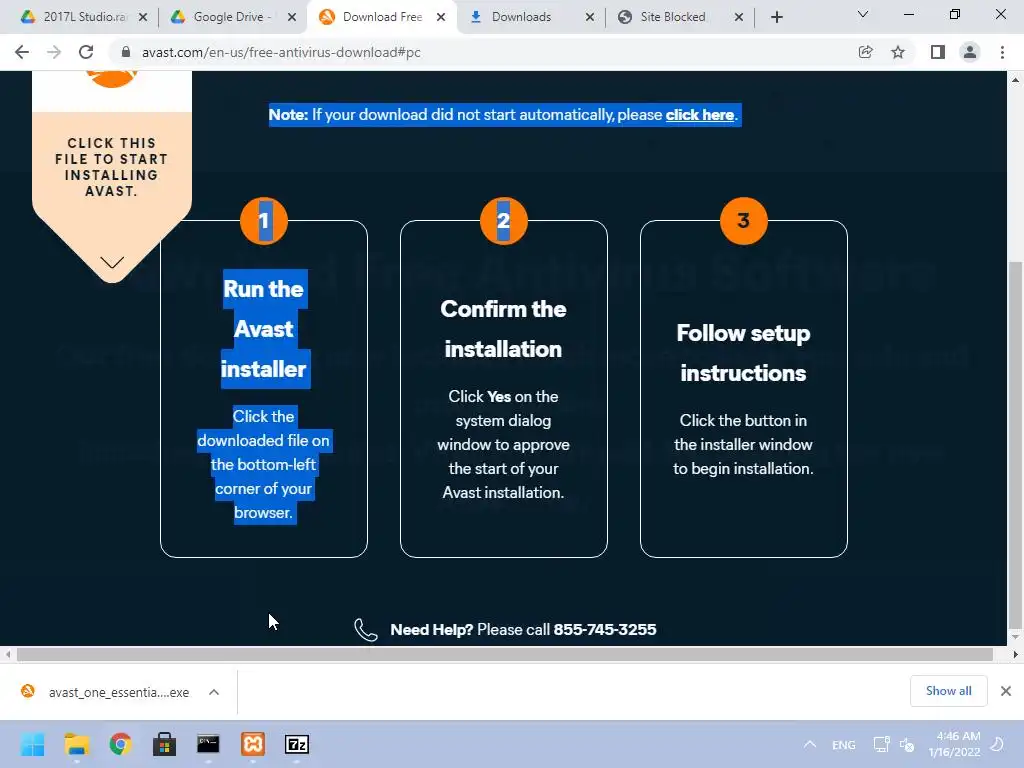Go forward to the next page
Screen dimensions: 1024x768
pyautogui.click(x=54, y=52)
